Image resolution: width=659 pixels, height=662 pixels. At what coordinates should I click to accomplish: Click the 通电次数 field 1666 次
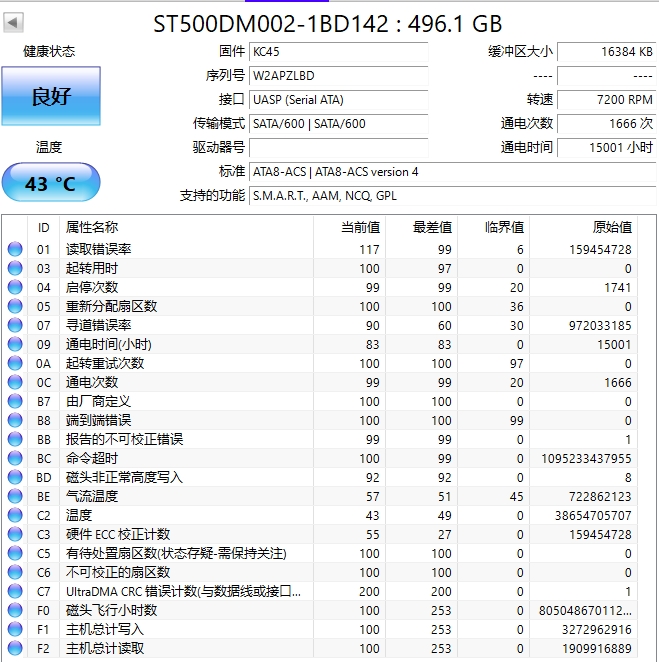(x=607, y=124)
